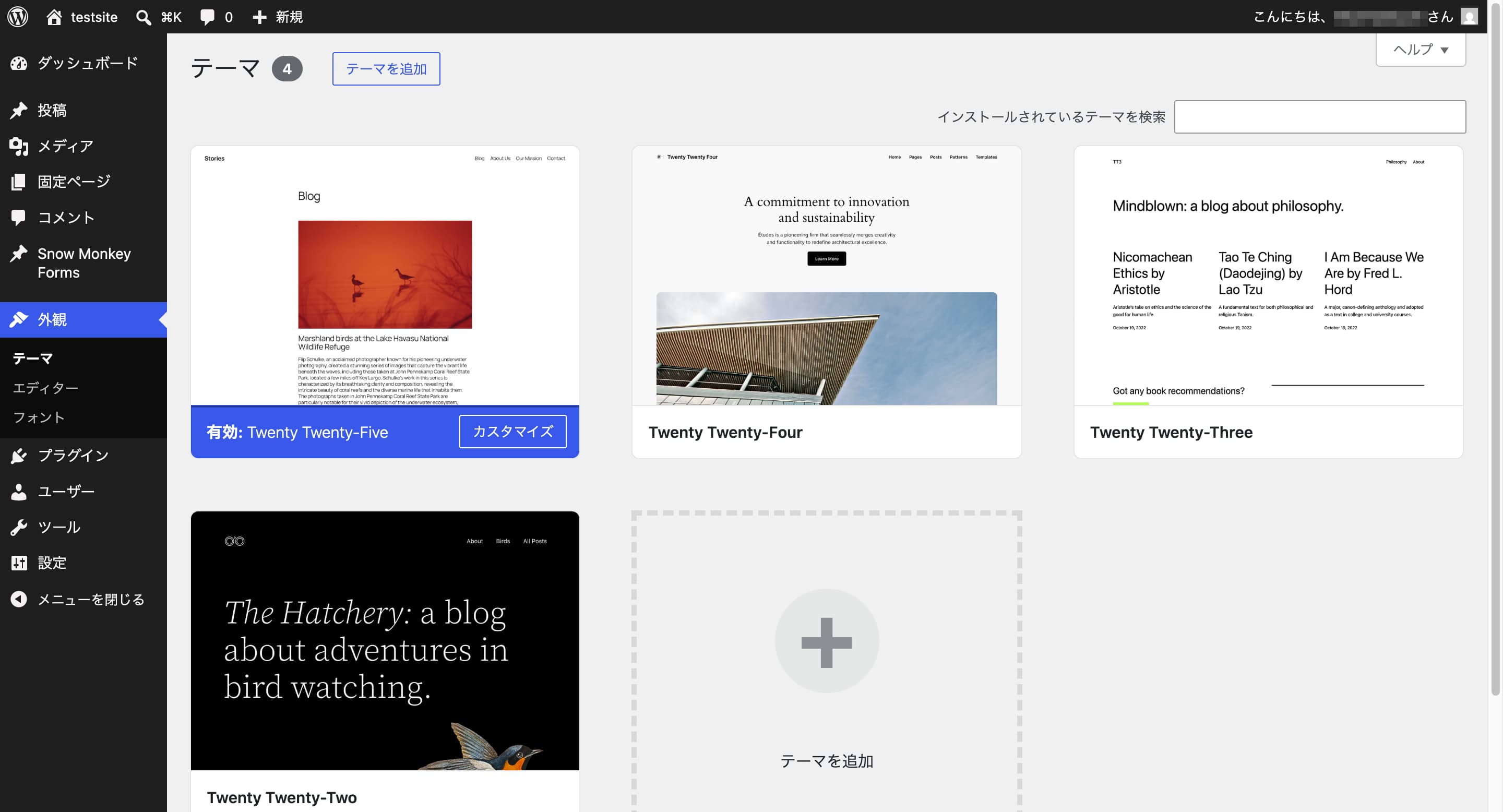Focus the installed themes search field
The image size is (1503, 812).
[1320, 117]
